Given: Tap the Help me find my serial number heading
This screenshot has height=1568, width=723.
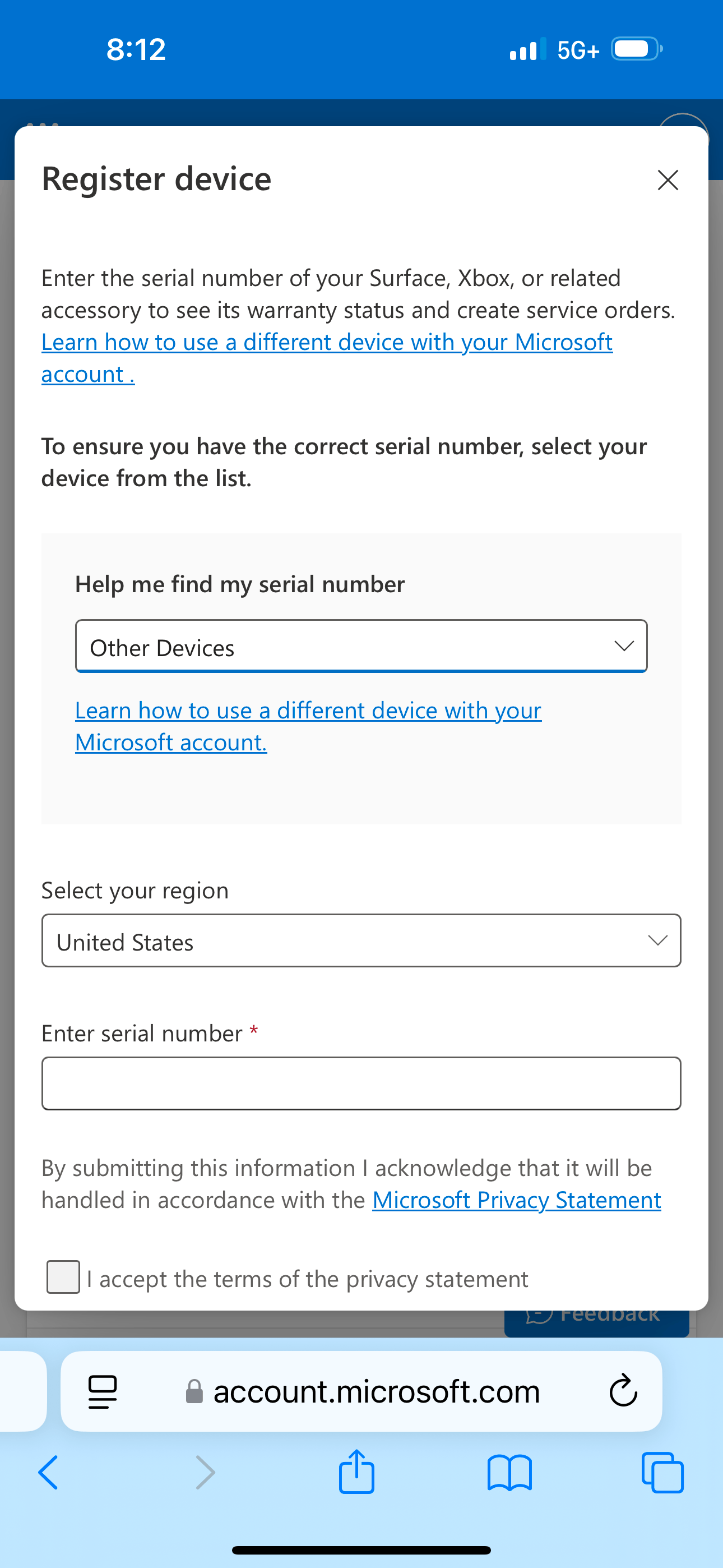Looking at the screenshot, I should (x=240, y=584).
